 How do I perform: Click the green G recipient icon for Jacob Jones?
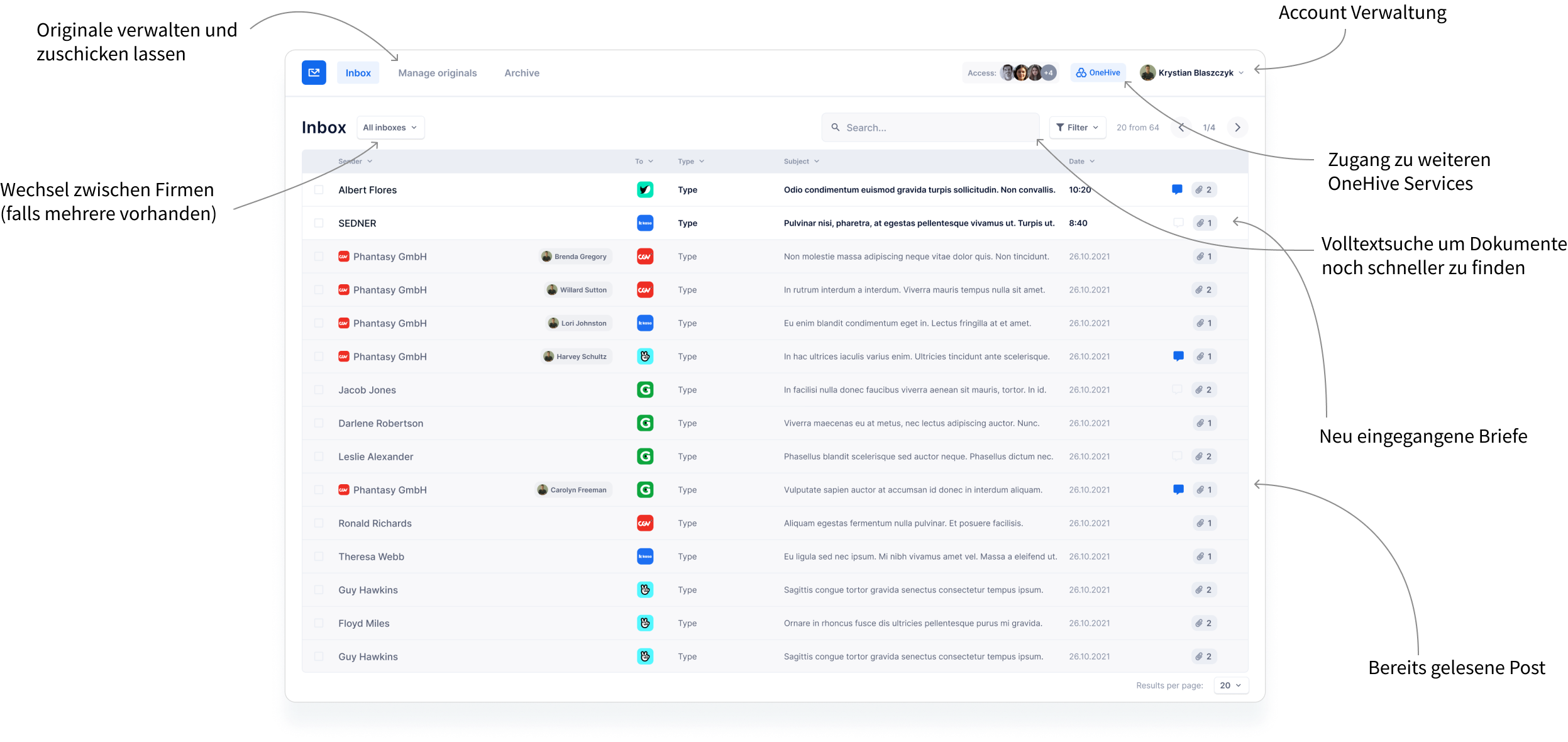coord(645,390)
